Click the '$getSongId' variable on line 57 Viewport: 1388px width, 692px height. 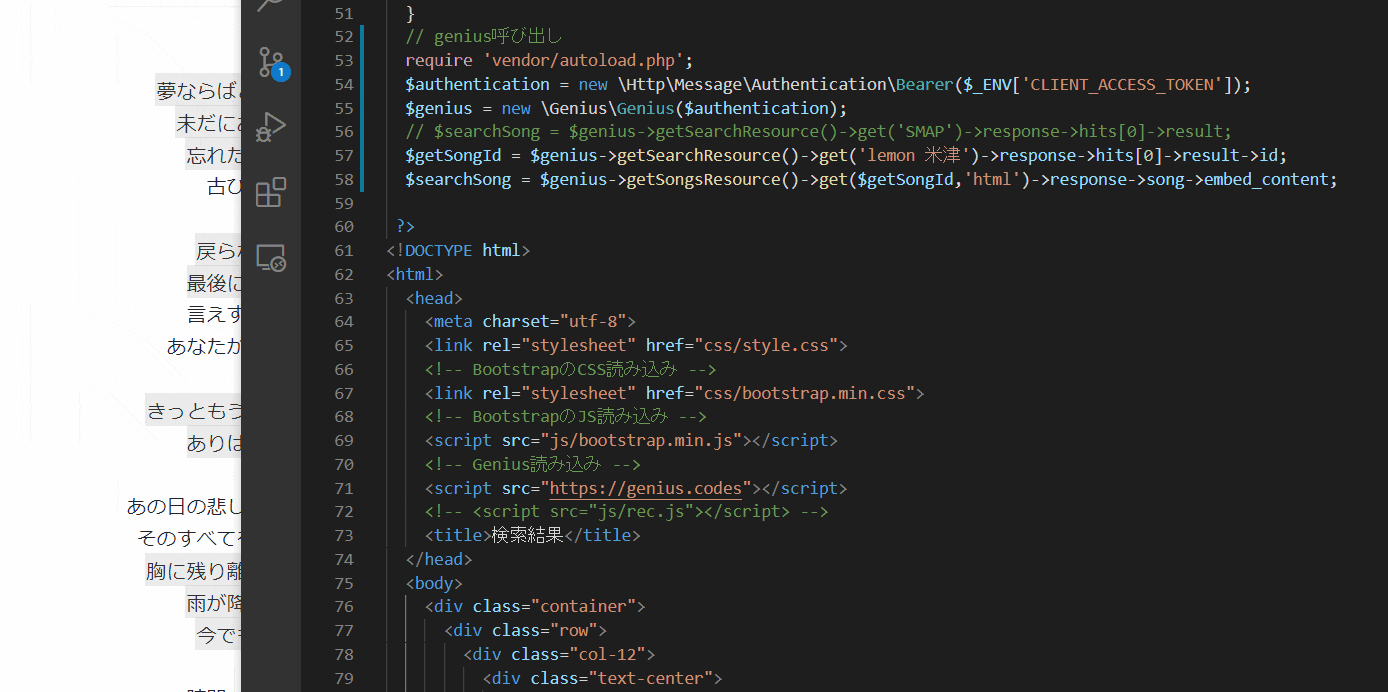[458, 155]
